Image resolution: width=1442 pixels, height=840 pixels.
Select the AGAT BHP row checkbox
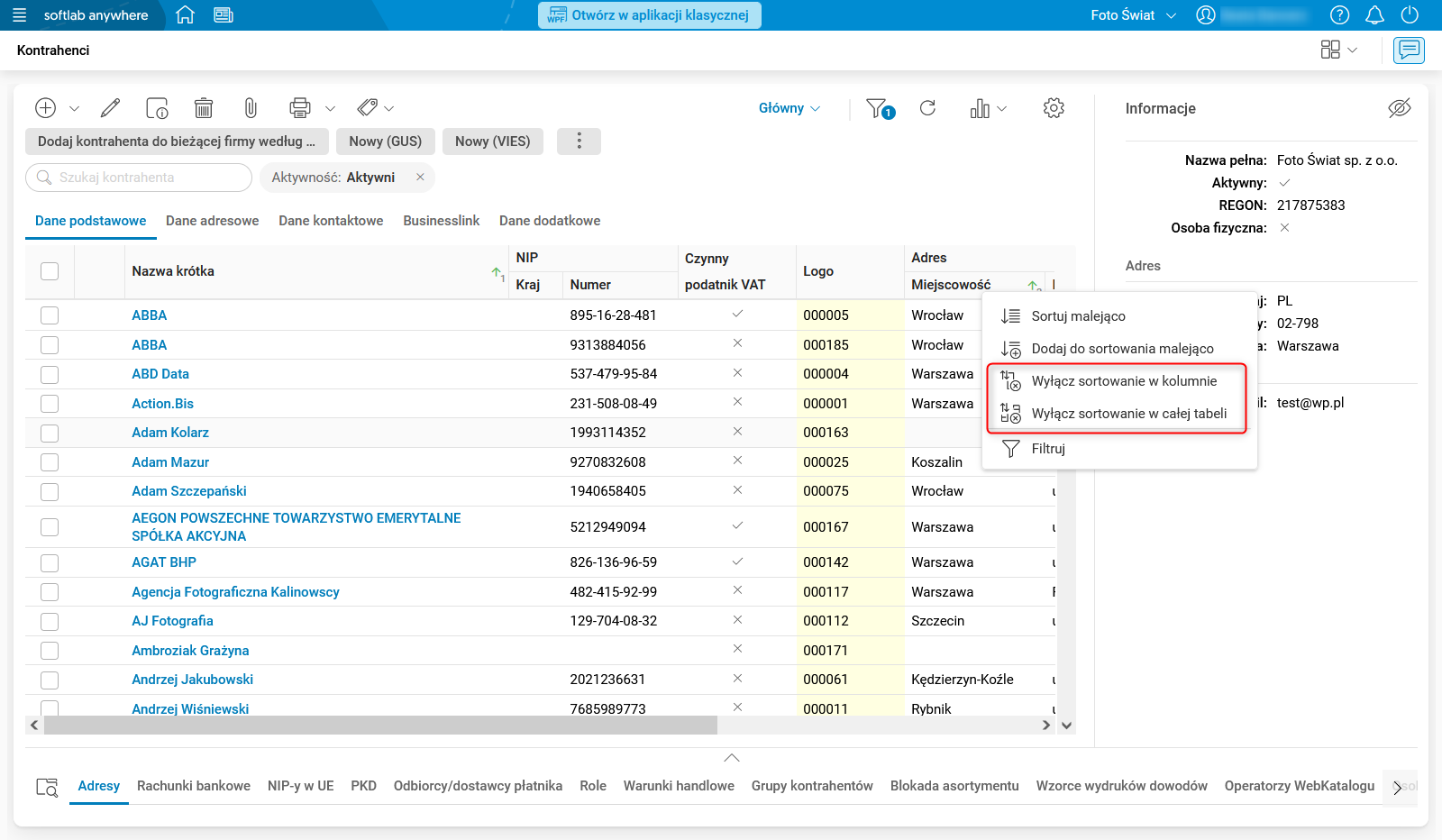50,562
